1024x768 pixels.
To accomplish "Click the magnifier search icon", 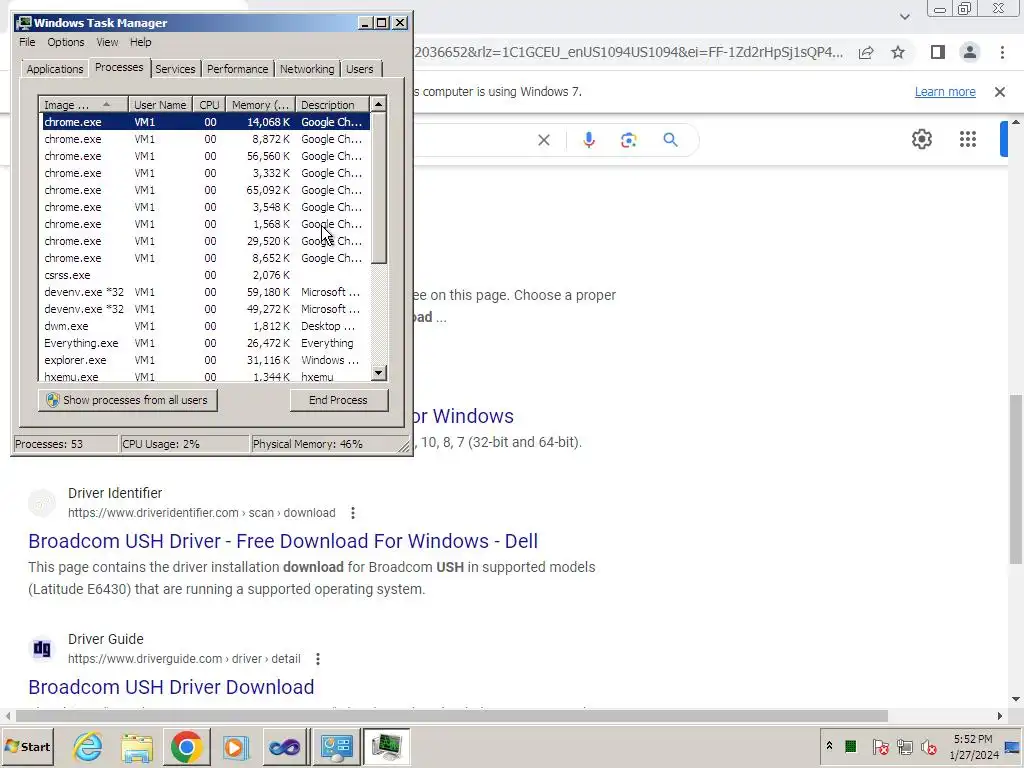I will pyautogui.click(x=670, y=139).
